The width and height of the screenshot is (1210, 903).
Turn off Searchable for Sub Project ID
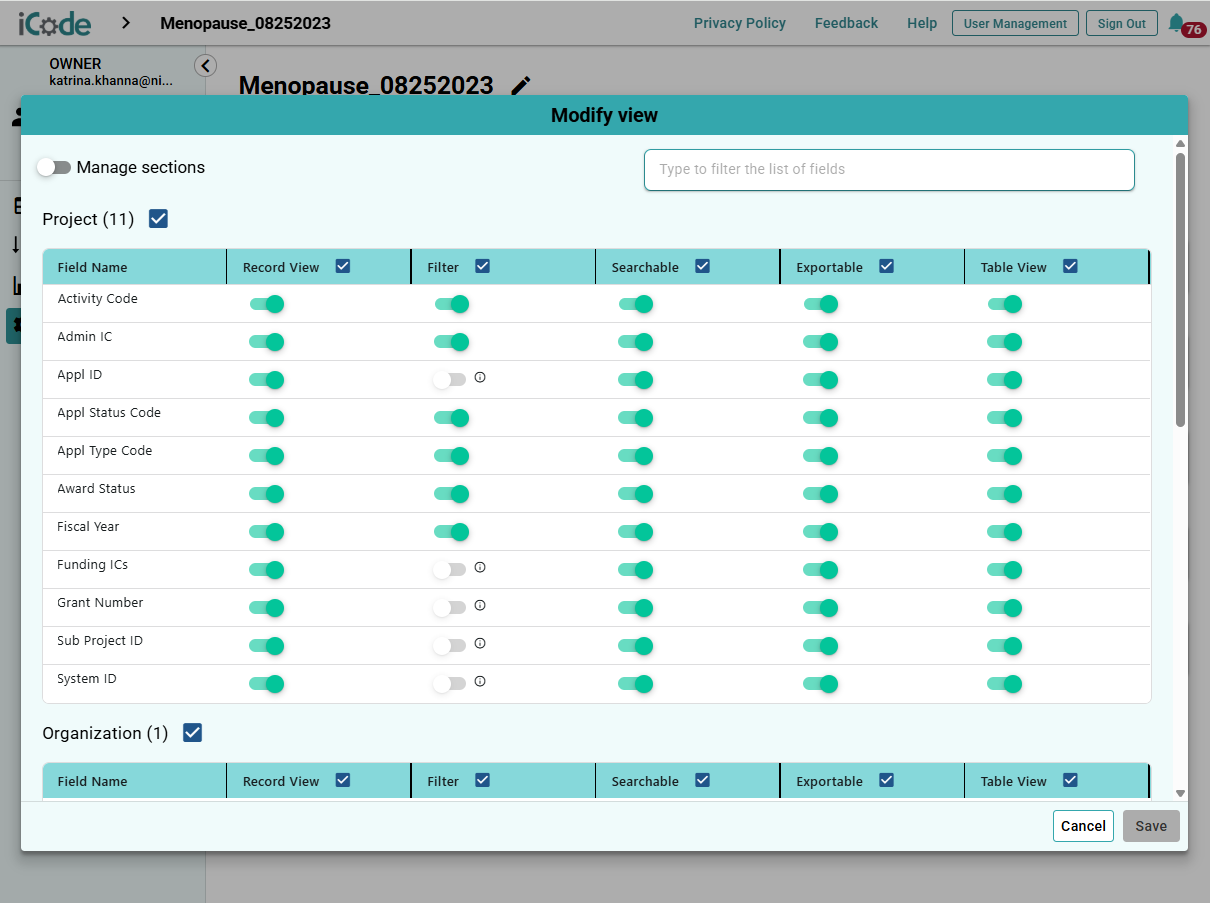pos(636,646)
